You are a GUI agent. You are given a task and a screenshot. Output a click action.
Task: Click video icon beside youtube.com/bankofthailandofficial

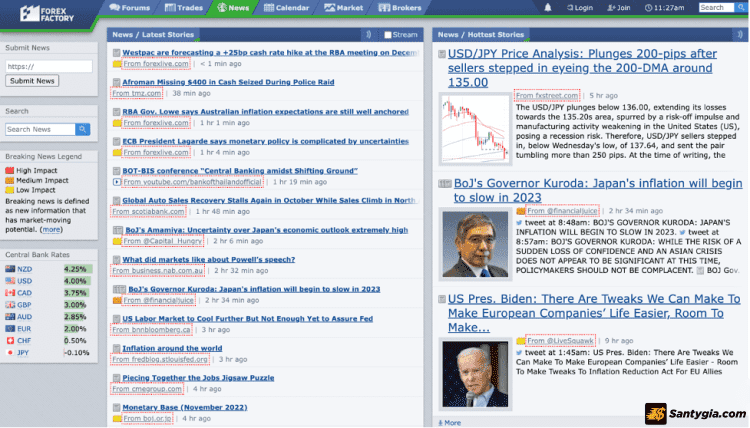click(116, 182)
